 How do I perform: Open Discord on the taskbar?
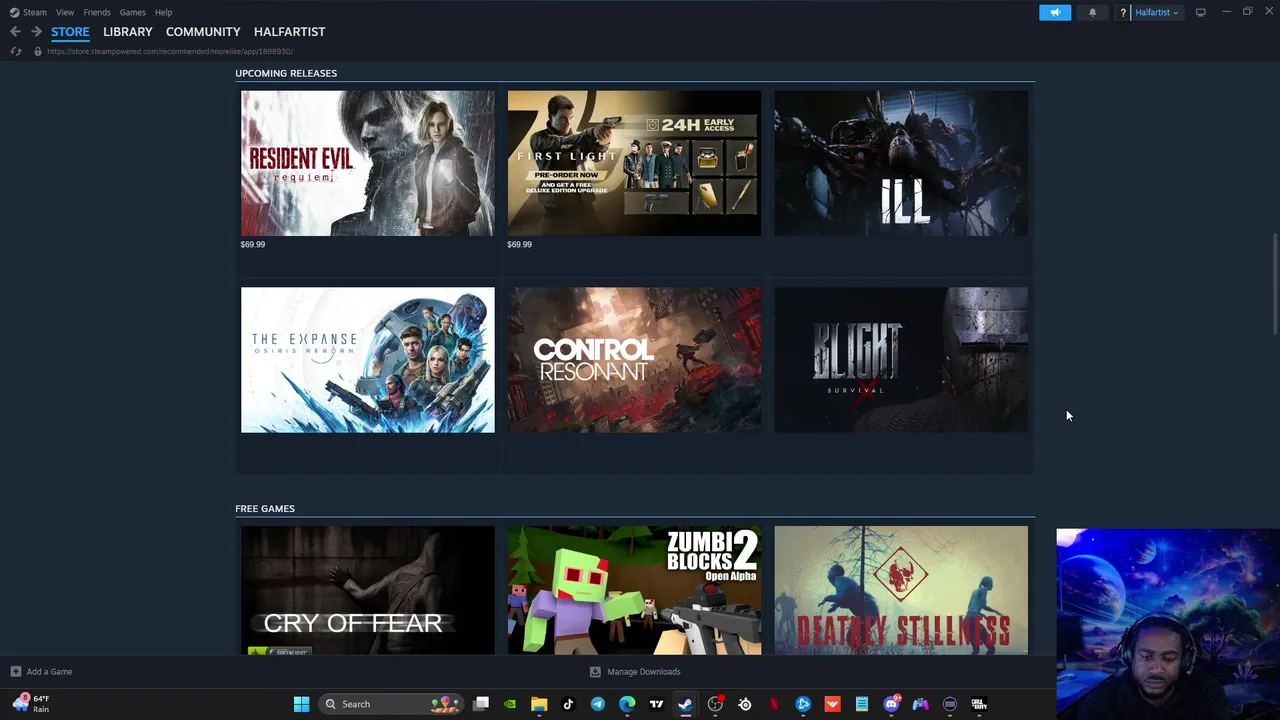pos(891,704)
